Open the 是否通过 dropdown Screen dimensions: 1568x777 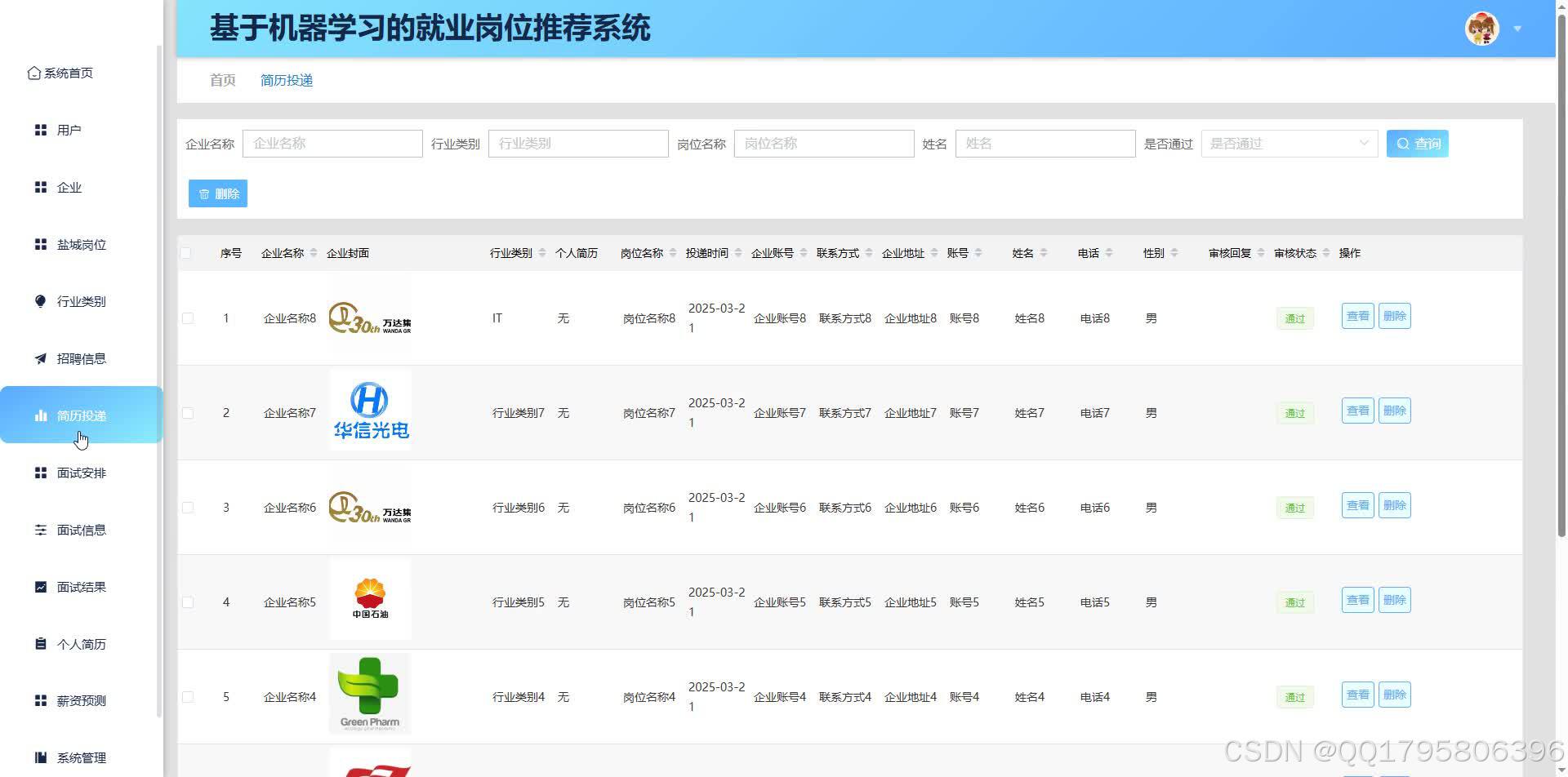click(x=1290, y=144)
